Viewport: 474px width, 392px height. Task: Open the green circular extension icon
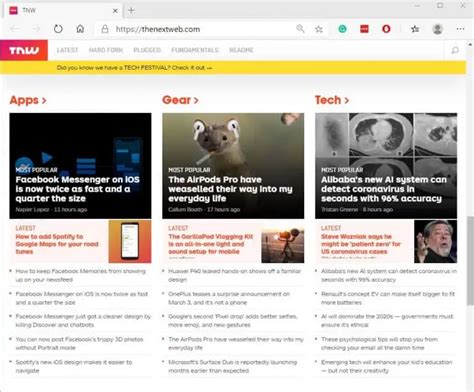pyautogui.click(x=342, y=29)
